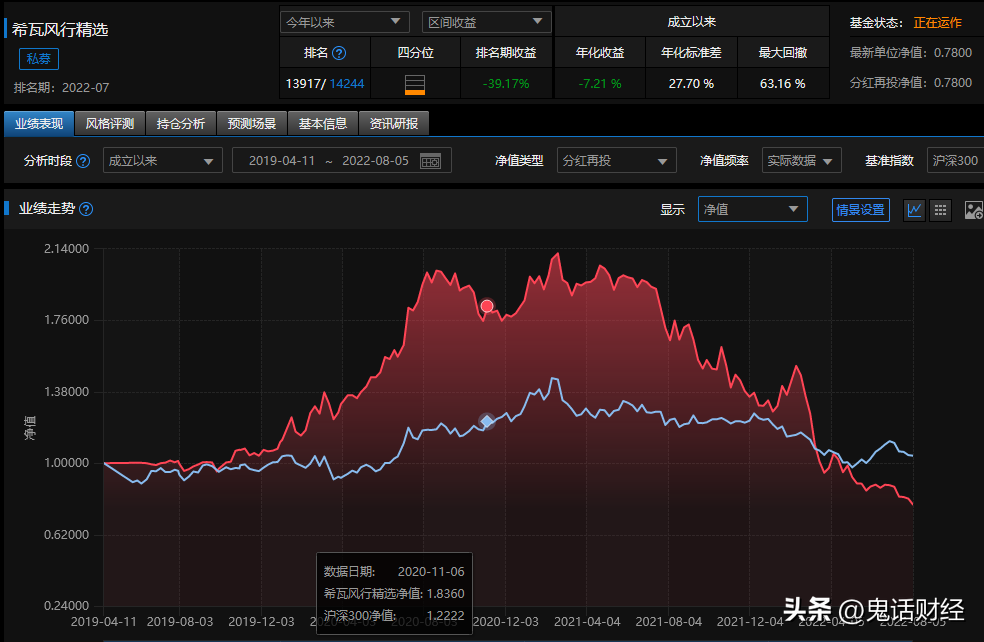The width and height of the screenshot is (984, 642).
Task: Click the 2019-12-03 x-axis date label
Action: click(x=261, y=622)
